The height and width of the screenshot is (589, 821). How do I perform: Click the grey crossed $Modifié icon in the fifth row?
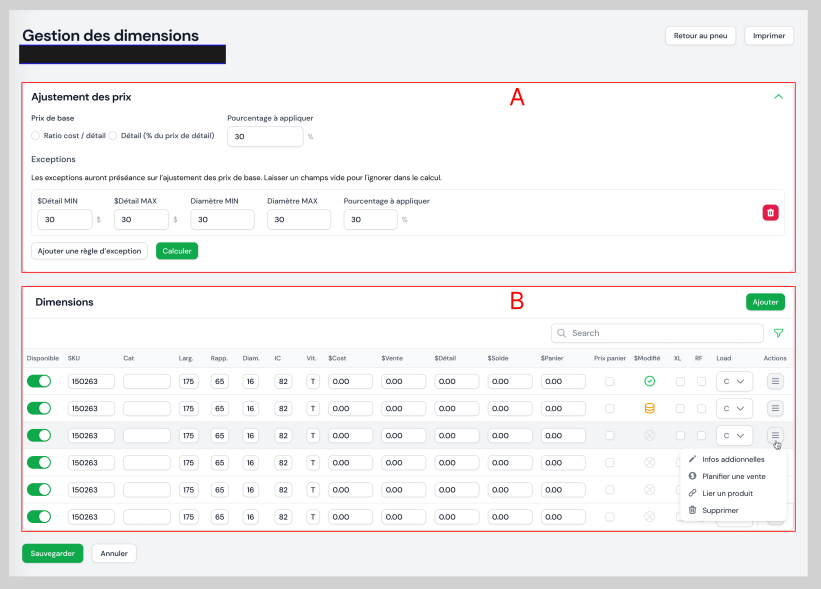tap(649, 490)
